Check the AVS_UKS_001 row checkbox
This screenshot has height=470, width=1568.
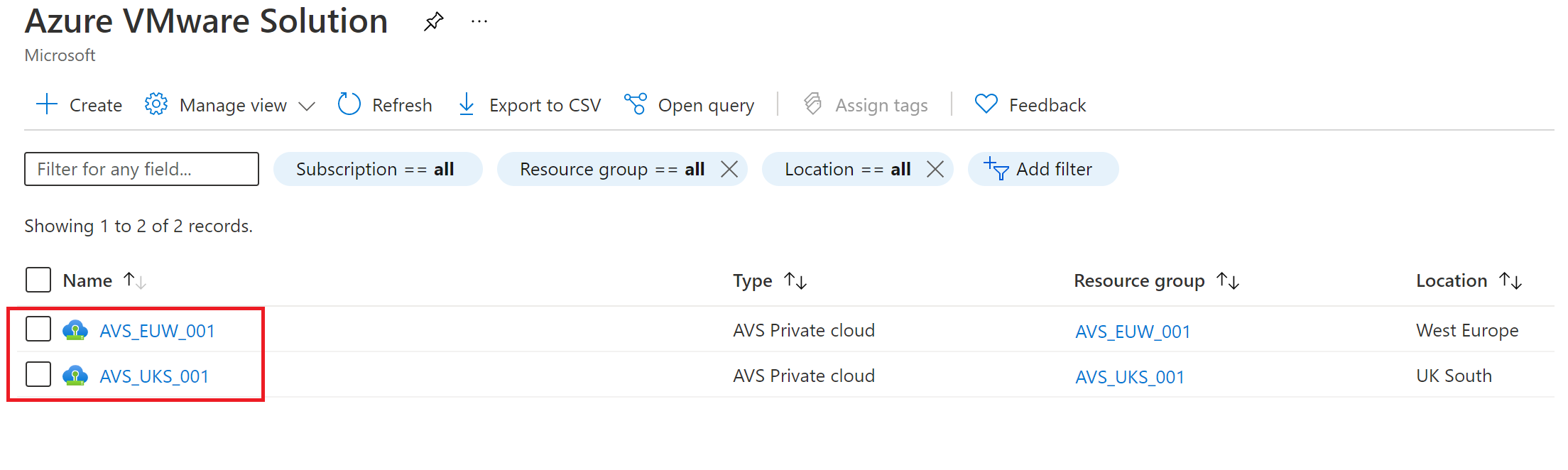click(38, 375)
